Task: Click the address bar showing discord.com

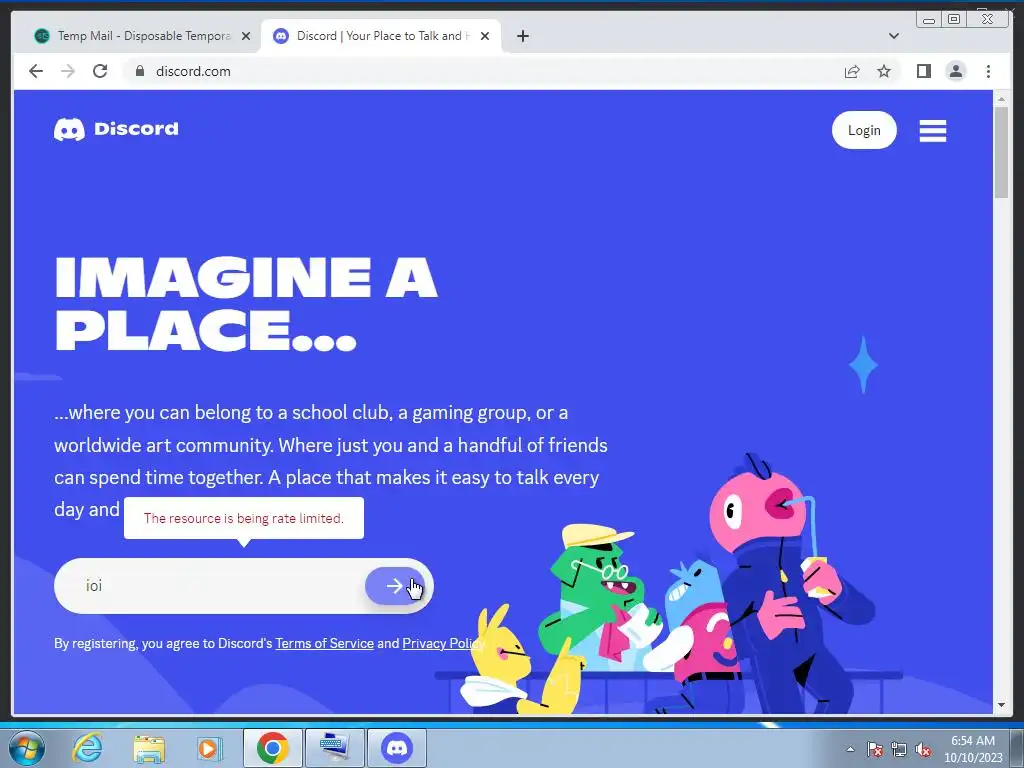Action: coord(483,71)
